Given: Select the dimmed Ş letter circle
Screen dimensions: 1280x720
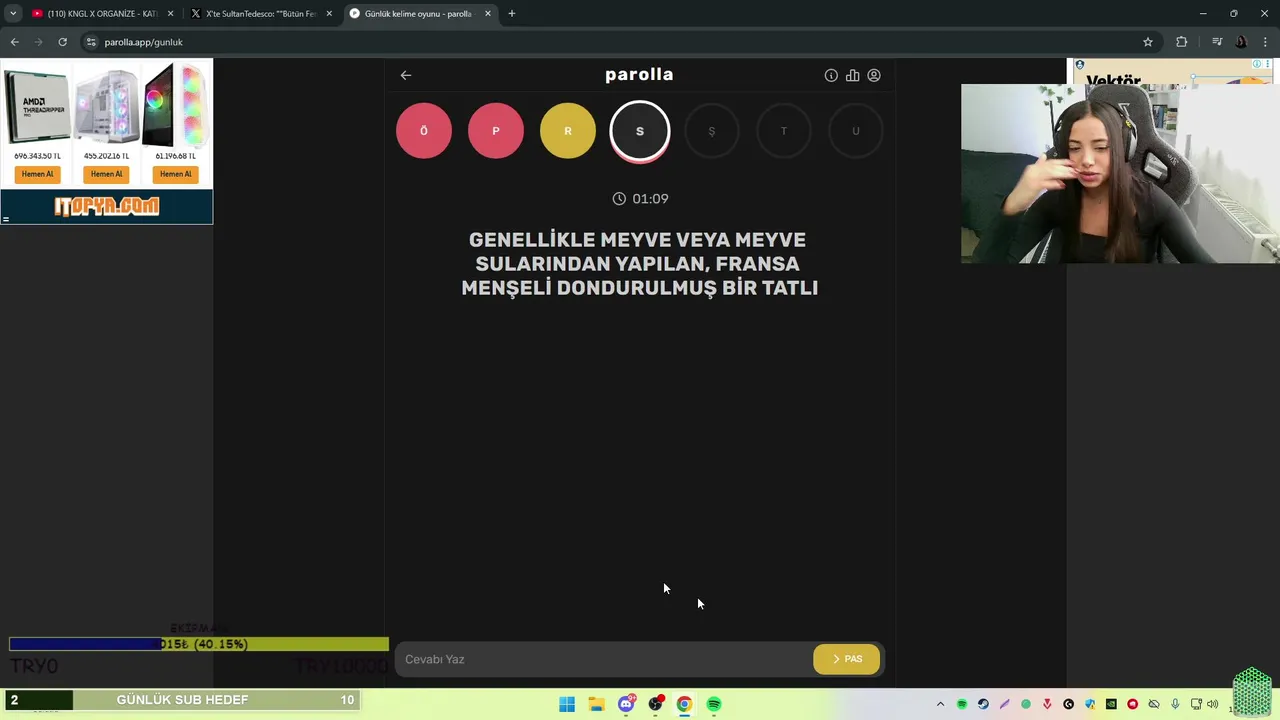Looking at the screenshot, I should coord(712,131).
